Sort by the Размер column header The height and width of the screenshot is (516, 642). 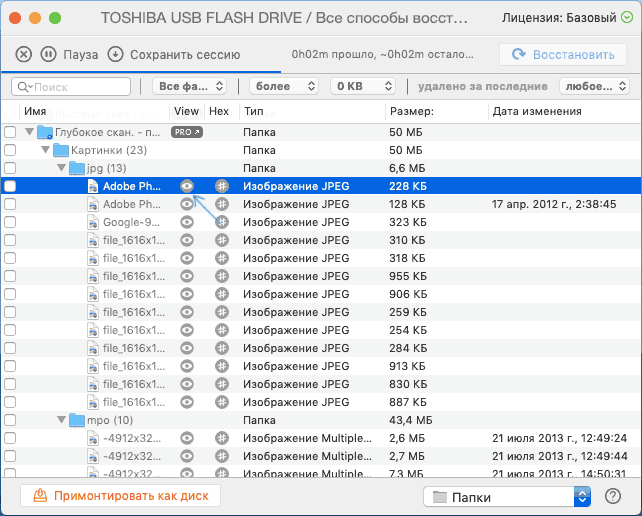tap(412, 111)
